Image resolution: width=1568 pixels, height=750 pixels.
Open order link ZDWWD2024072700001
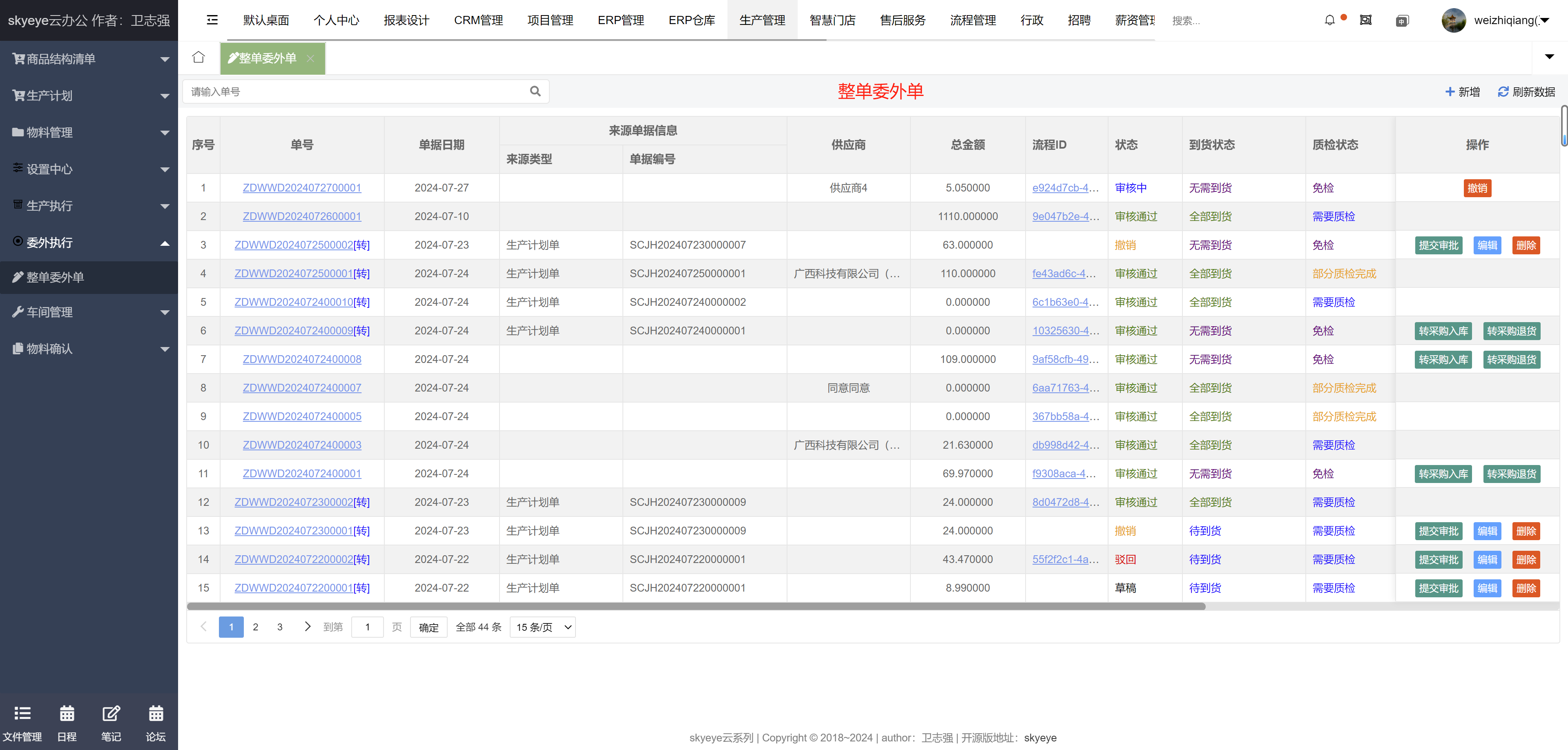coord(302,188)
